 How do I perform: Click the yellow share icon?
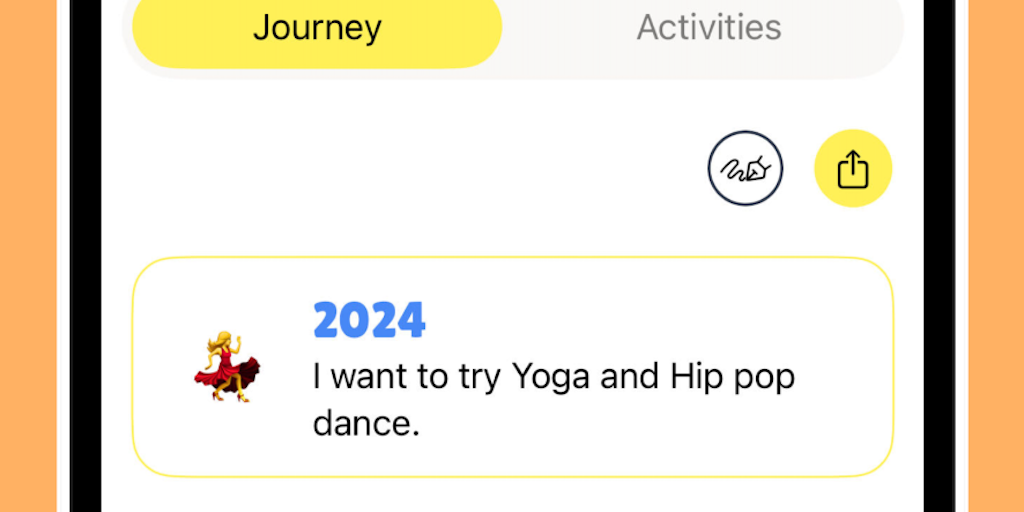point(853,169)
